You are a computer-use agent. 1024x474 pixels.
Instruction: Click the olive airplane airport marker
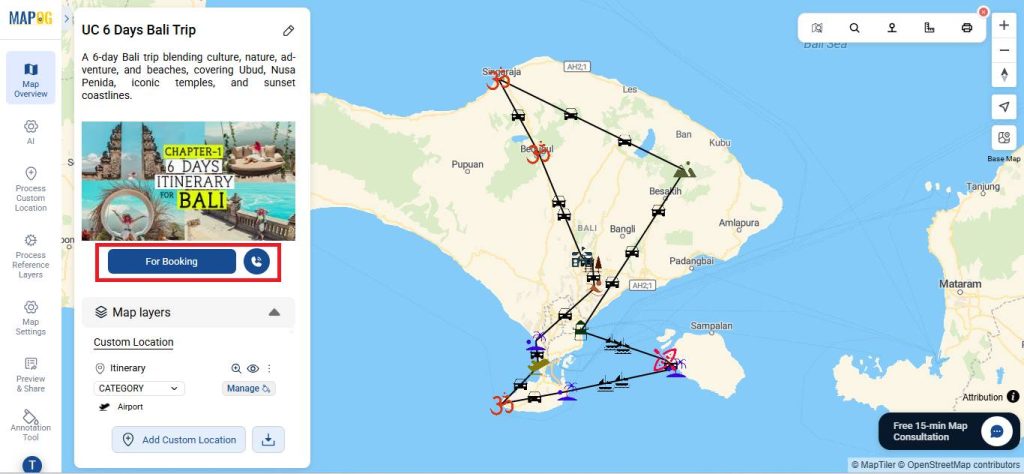point(539,366)
